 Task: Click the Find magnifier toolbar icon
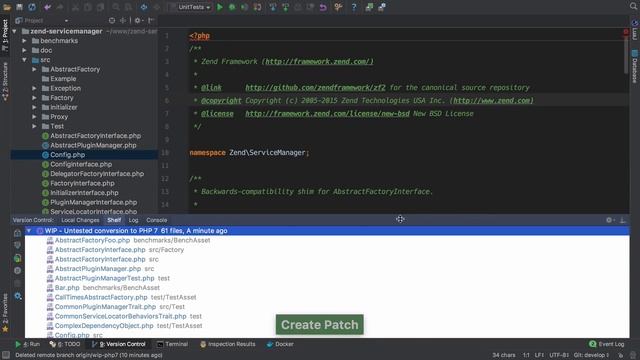(116, 7)
